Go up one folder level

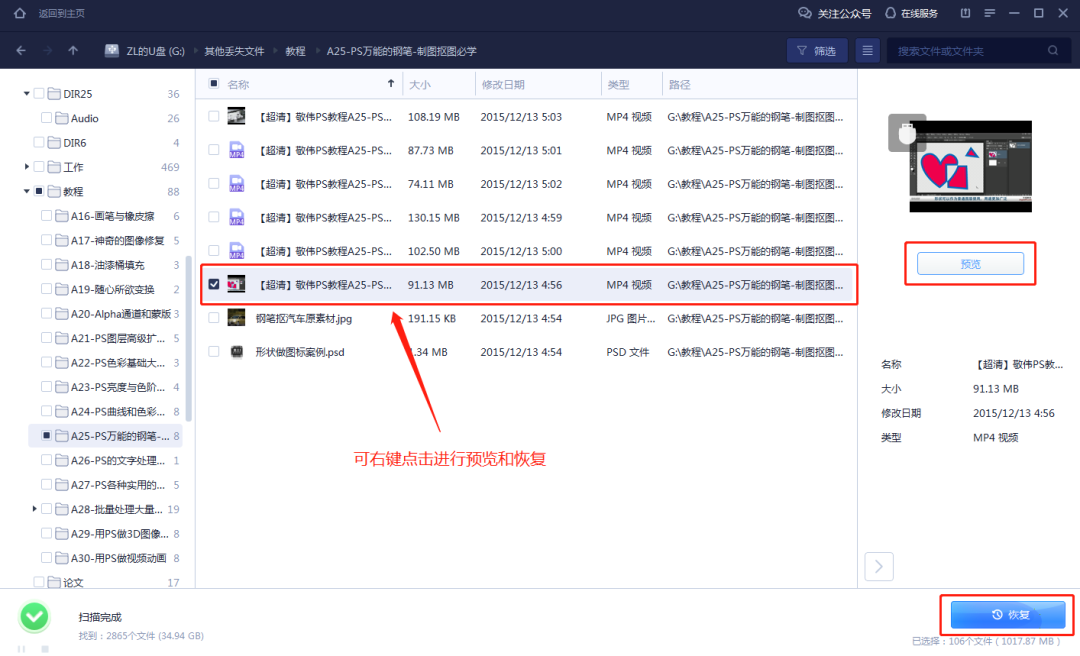[73, 50]
